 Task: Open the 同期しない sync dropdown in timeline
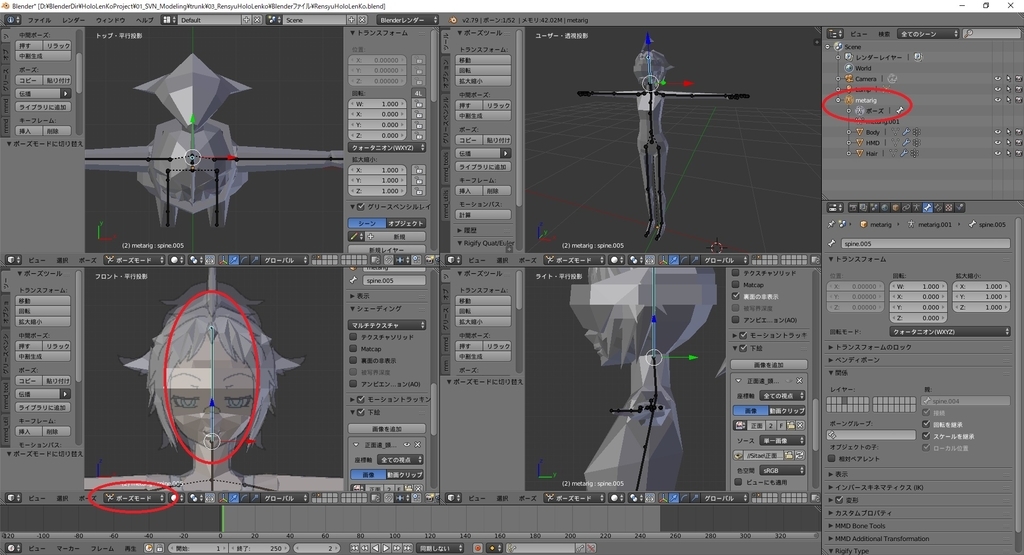[x=440, y=548]
